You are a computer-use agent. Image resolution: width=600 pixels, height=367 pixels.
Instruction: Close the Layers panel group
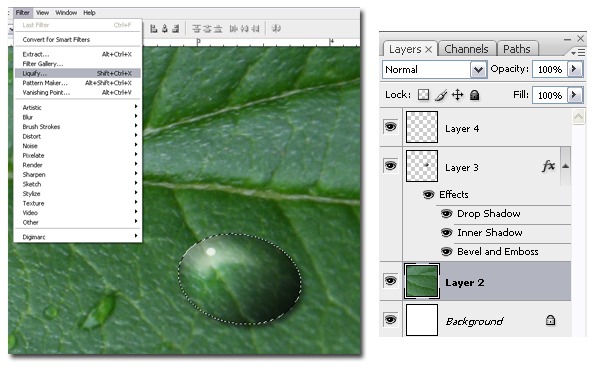pyautogui.click(x=580, y=38)
